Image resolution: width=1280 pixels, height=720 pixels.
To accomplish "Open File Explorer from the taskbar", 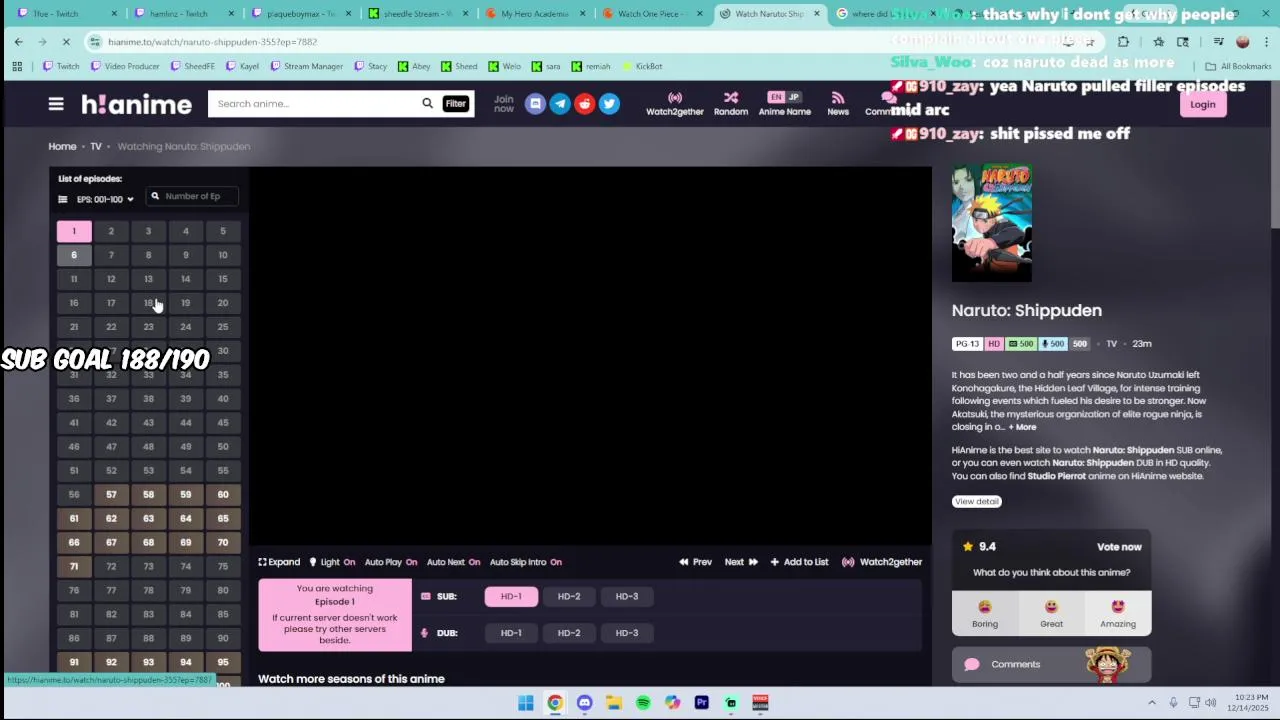I will pos(613,703).
